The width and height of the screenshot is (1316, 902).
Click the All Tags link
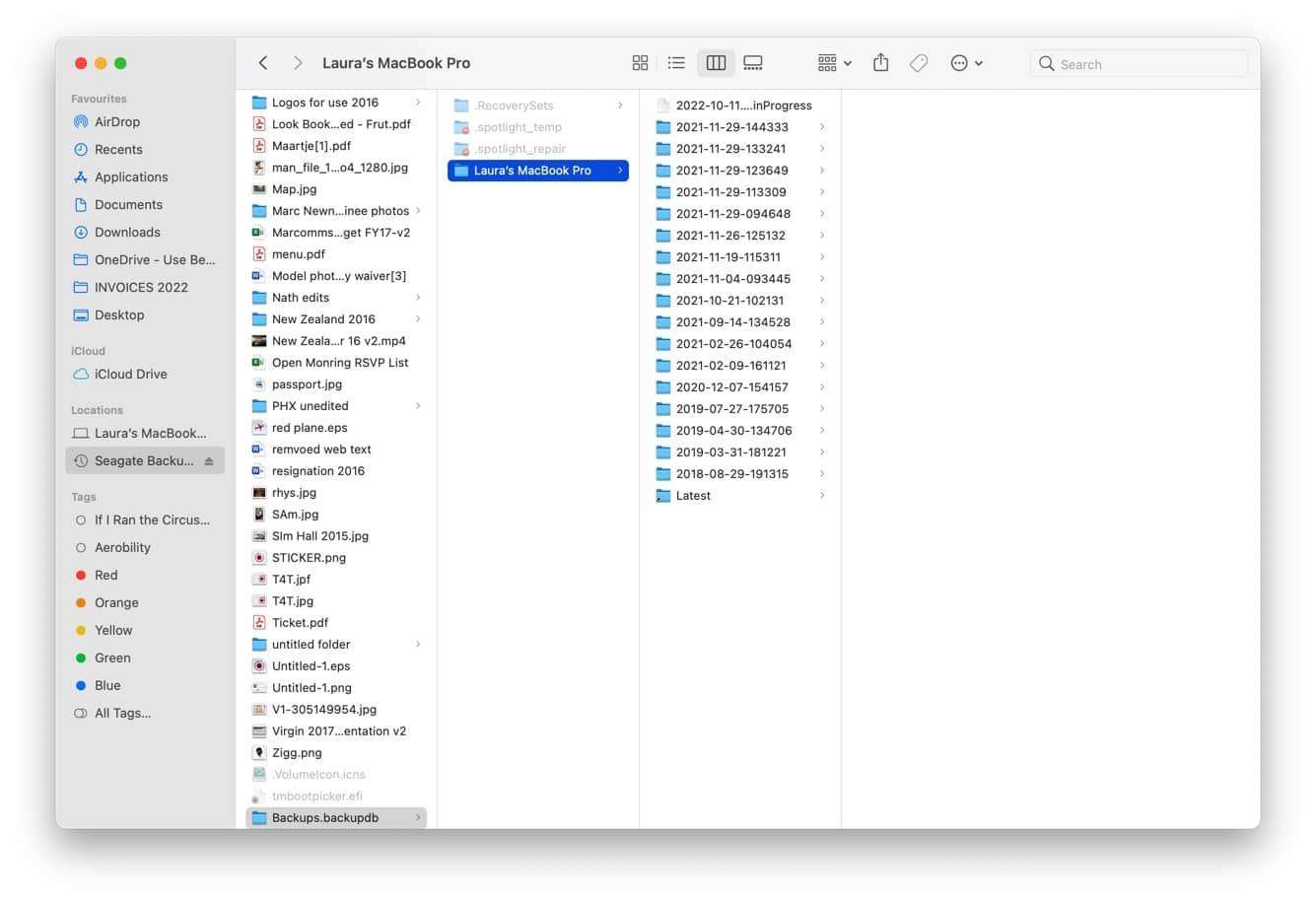[x=122, y=713]
